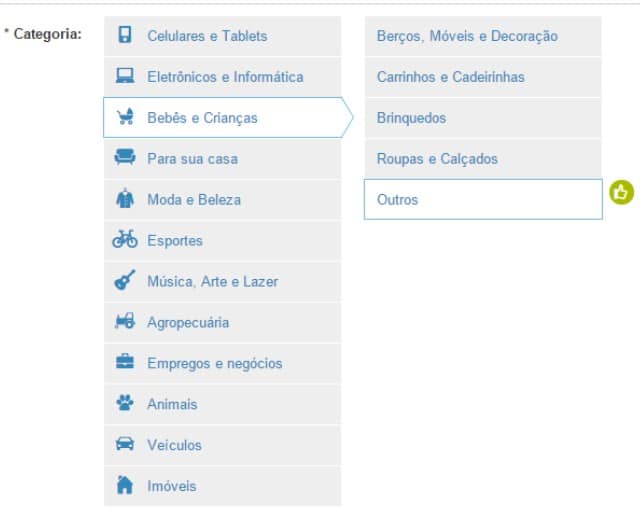
Task: Click the laptop icon for Eletrônicos e Informática
Action: [125, 76]
